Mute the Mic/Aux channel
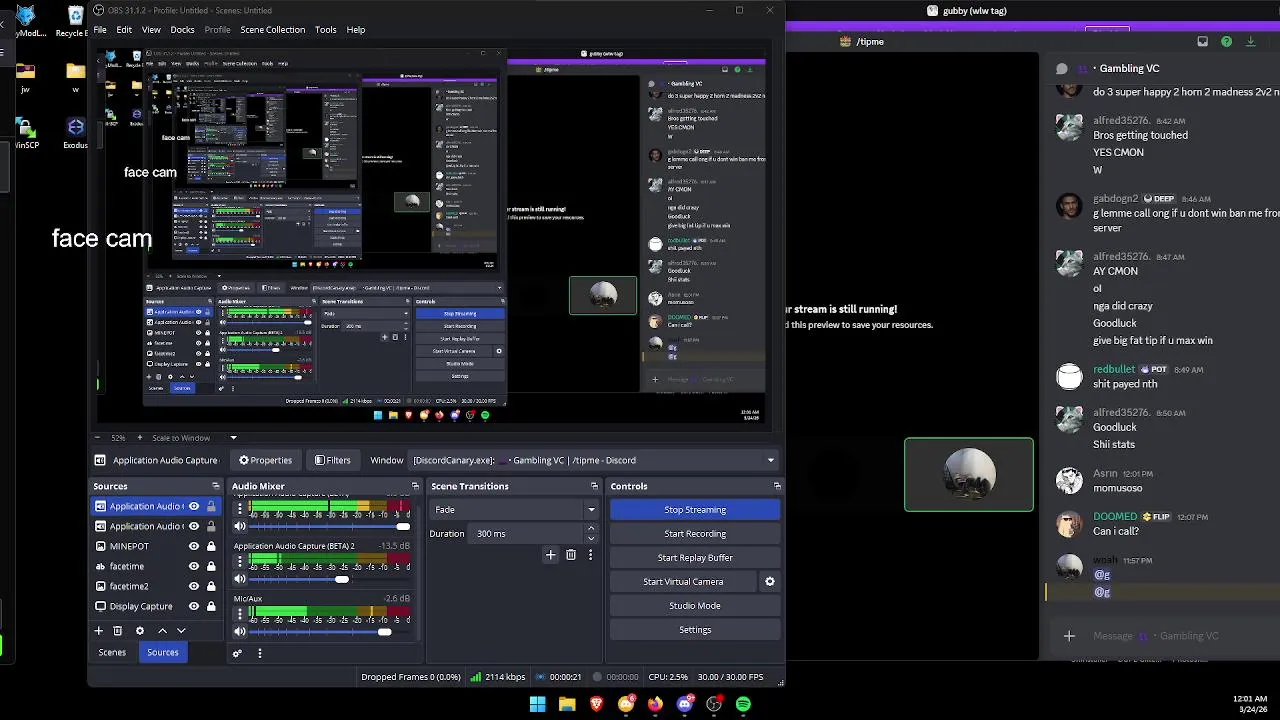 [x=240, y=631]
